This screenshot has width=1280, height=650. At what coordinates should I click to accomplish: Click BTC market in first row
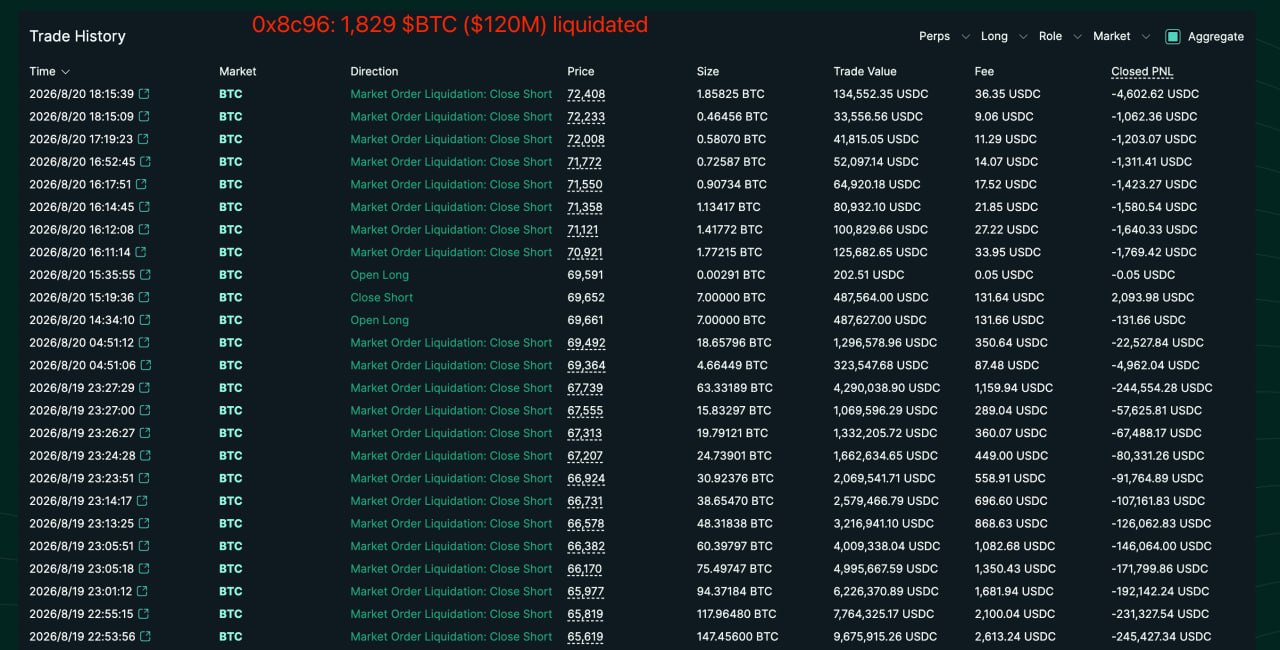[230, 94]
